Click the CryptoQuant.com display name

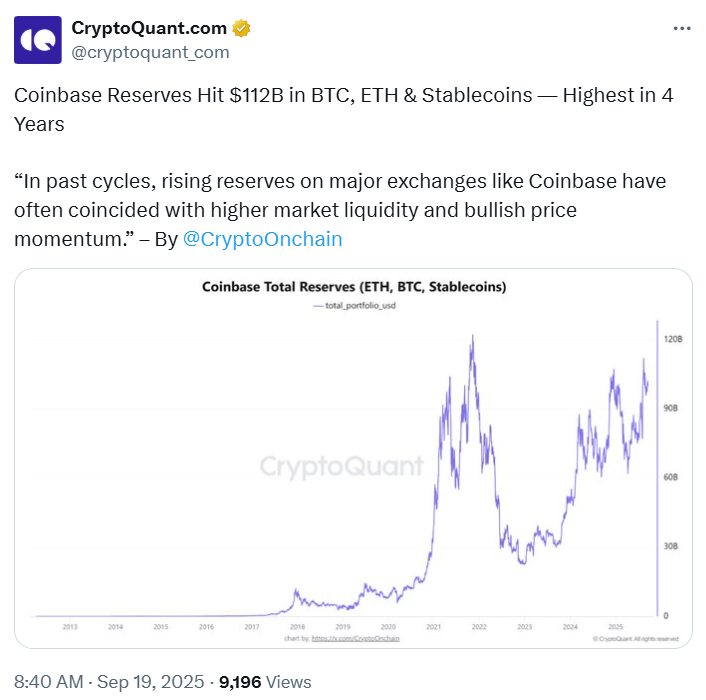(x=149, y=28)
